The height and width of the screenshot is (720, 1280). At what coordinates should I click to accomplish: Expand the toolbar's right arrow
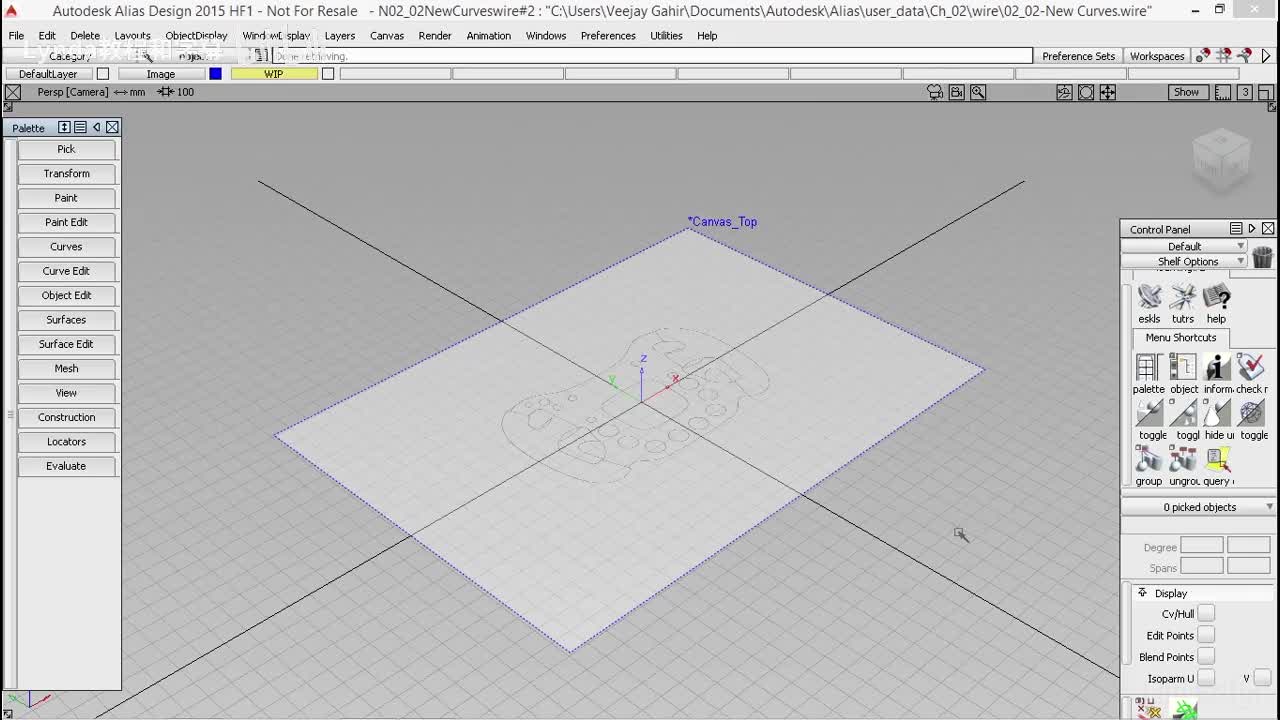[1266, 56]
